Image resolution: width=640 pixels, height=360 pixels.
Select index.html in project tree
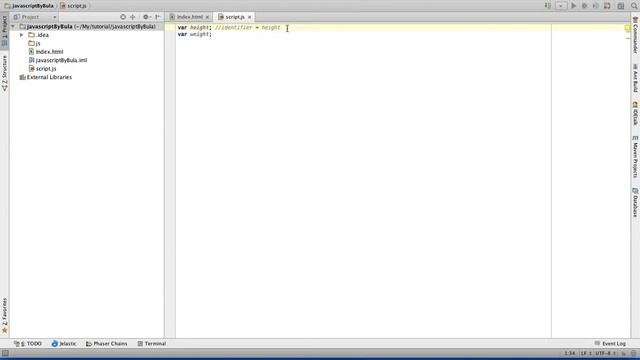46,52
